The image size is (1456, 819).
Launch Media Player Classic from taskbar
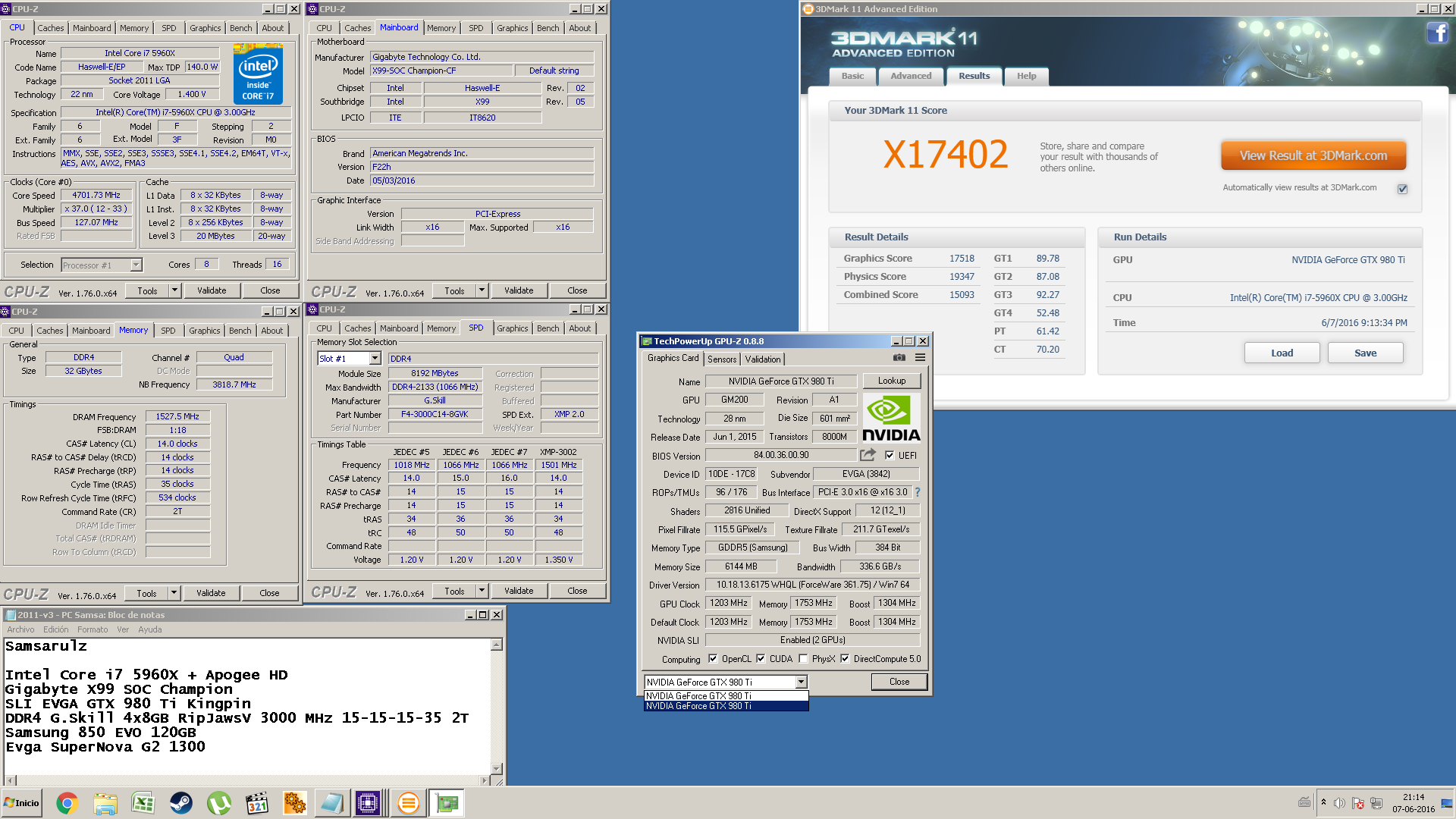[x=257, y=803]
